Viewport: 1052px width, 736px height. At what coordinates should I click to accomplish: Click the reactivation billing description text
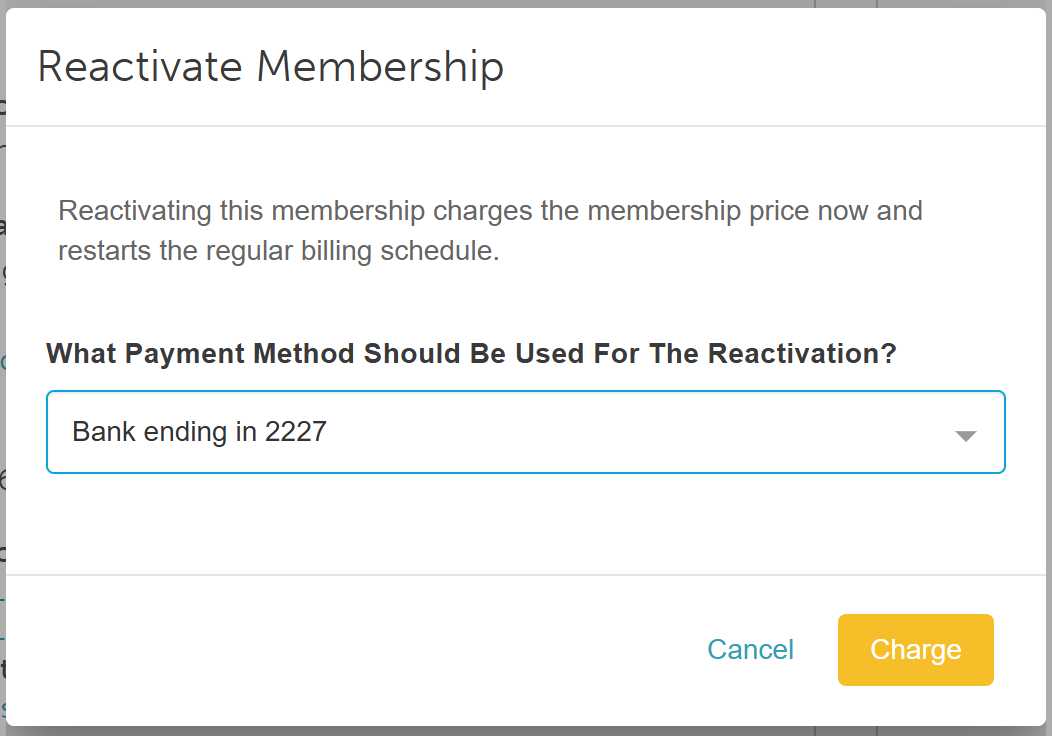(490, 230)
